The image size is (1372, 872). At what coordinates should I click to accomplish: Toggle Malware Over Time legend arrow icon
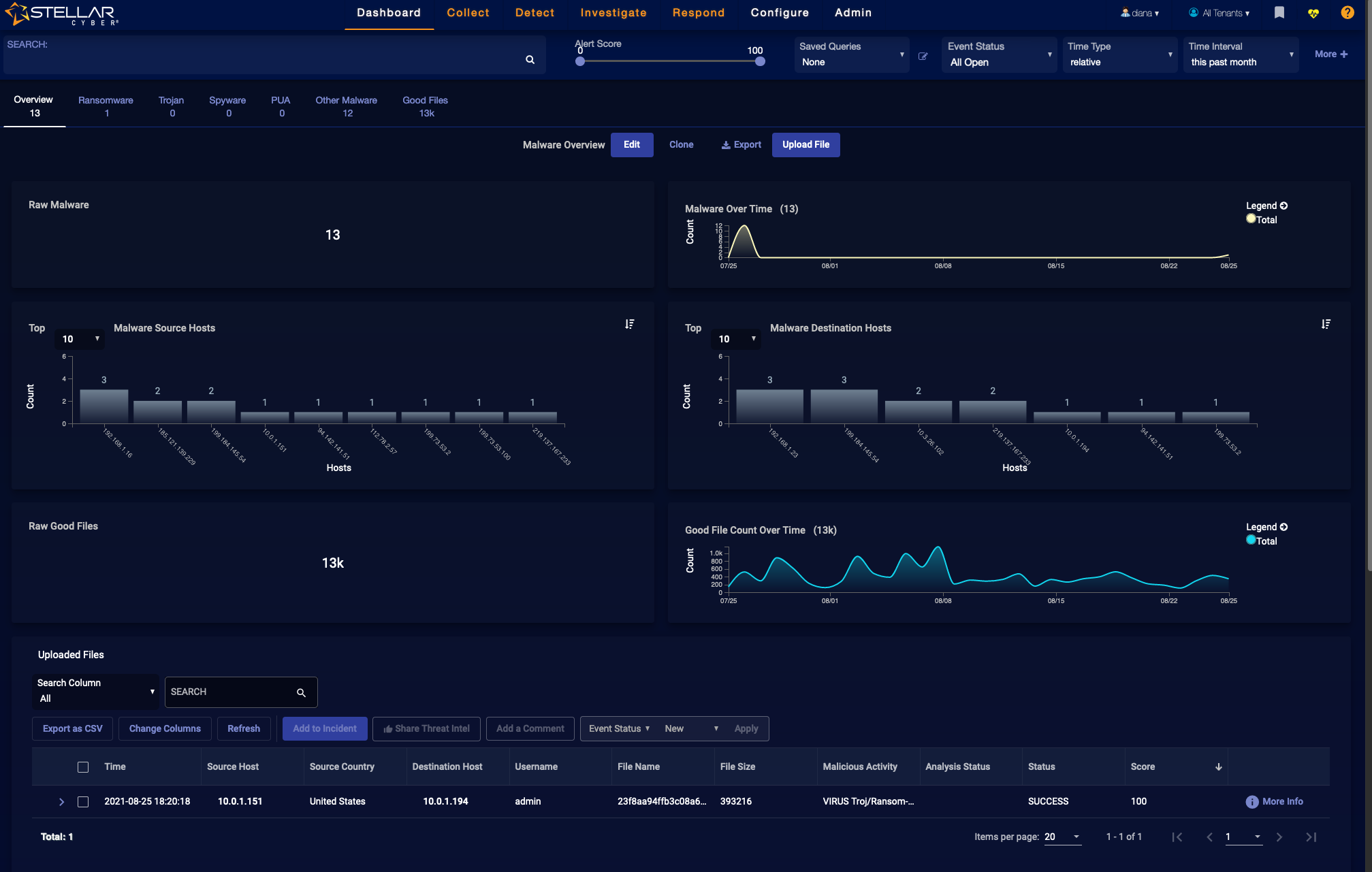(1283, 206)
